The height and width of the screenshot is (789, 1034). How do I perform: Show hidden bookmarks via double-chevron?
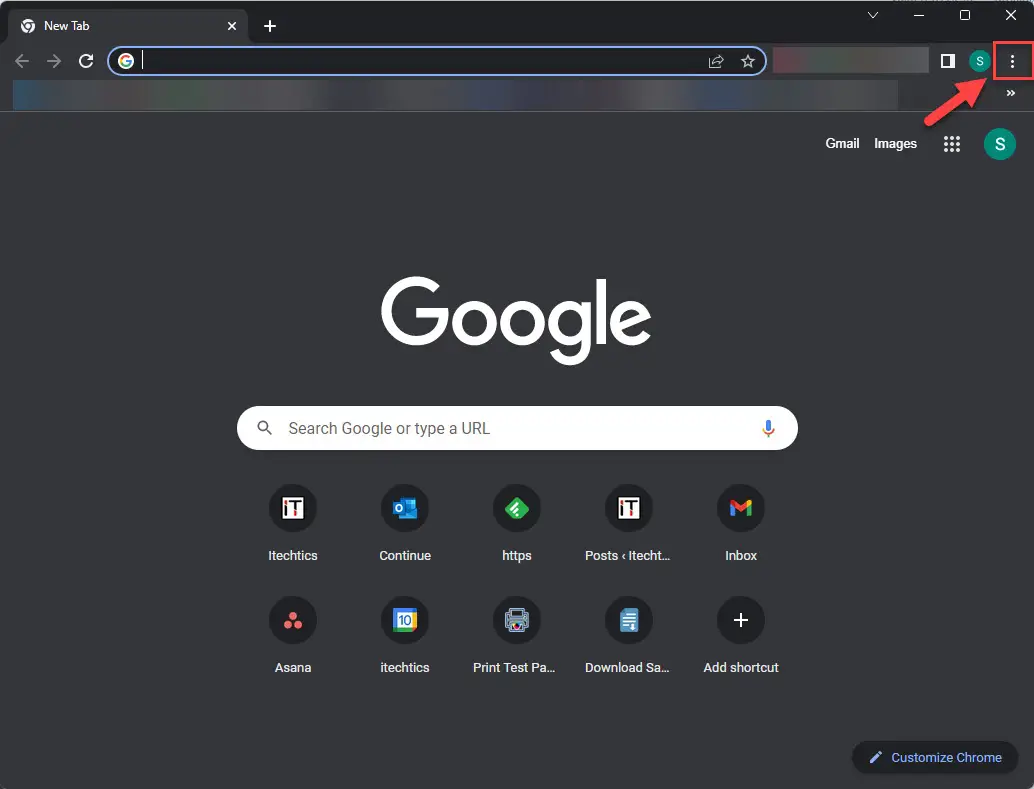click(x=1010, y=93)
